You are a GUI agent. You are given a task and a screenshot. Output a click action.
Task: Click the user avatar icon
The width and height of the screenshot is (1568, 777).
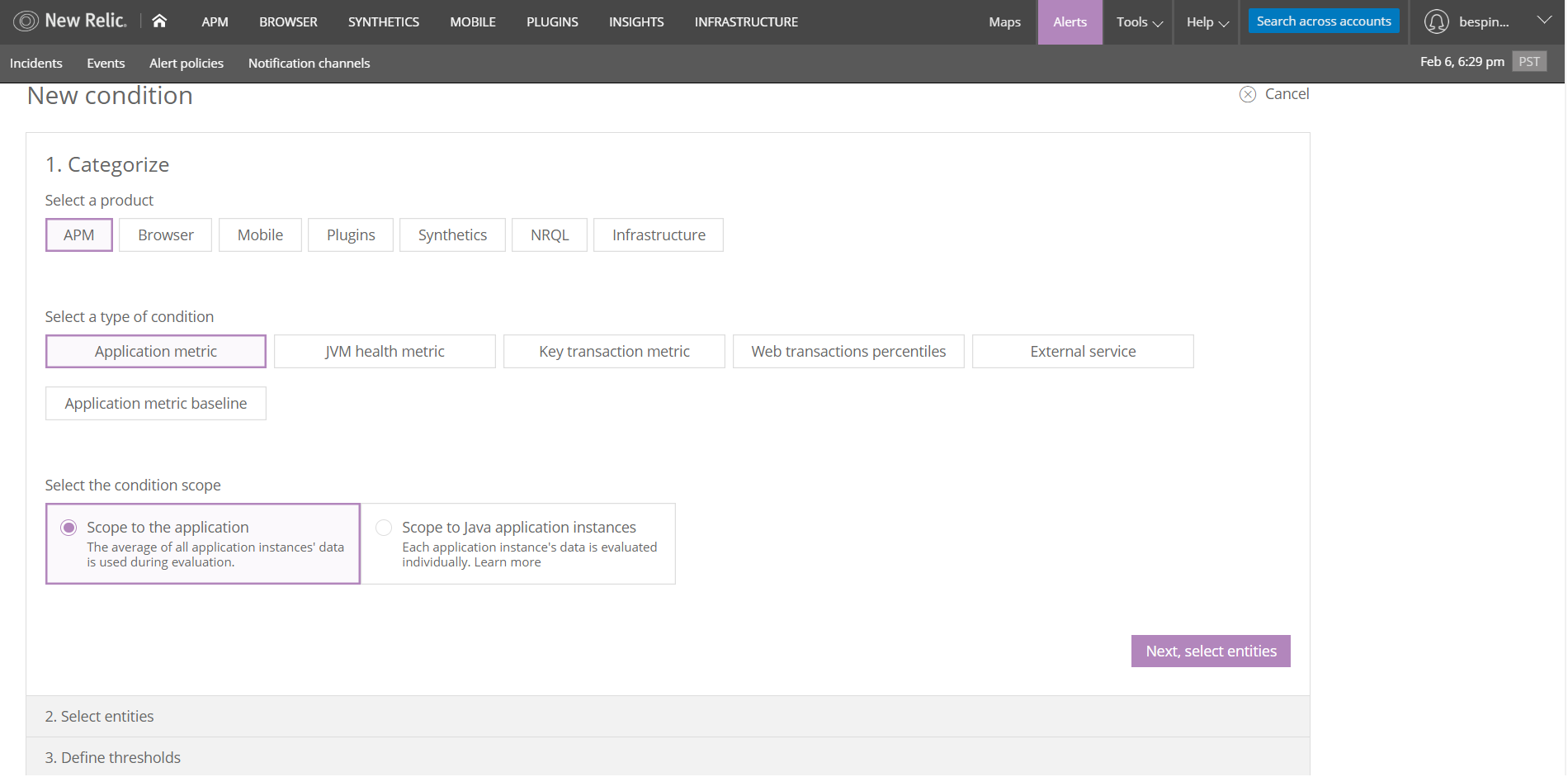tap(1436, 22)
